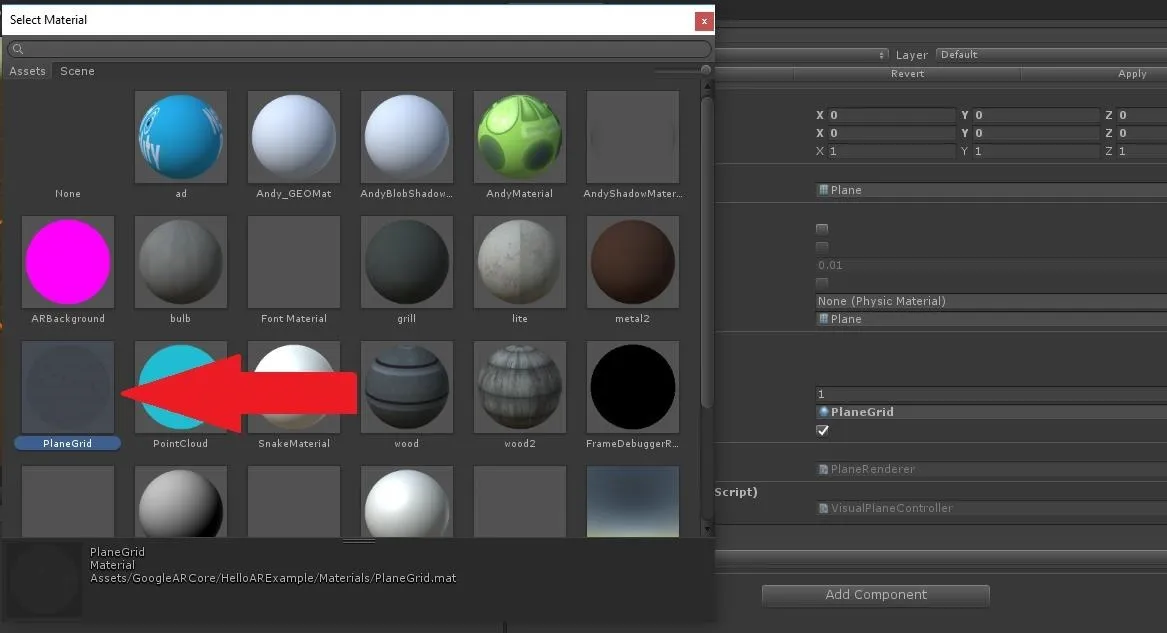This screenshot has height=633, width=1167.
Task: Pick the AndyShadowMaterial empty thumbnail
Action: click(633, 137)
